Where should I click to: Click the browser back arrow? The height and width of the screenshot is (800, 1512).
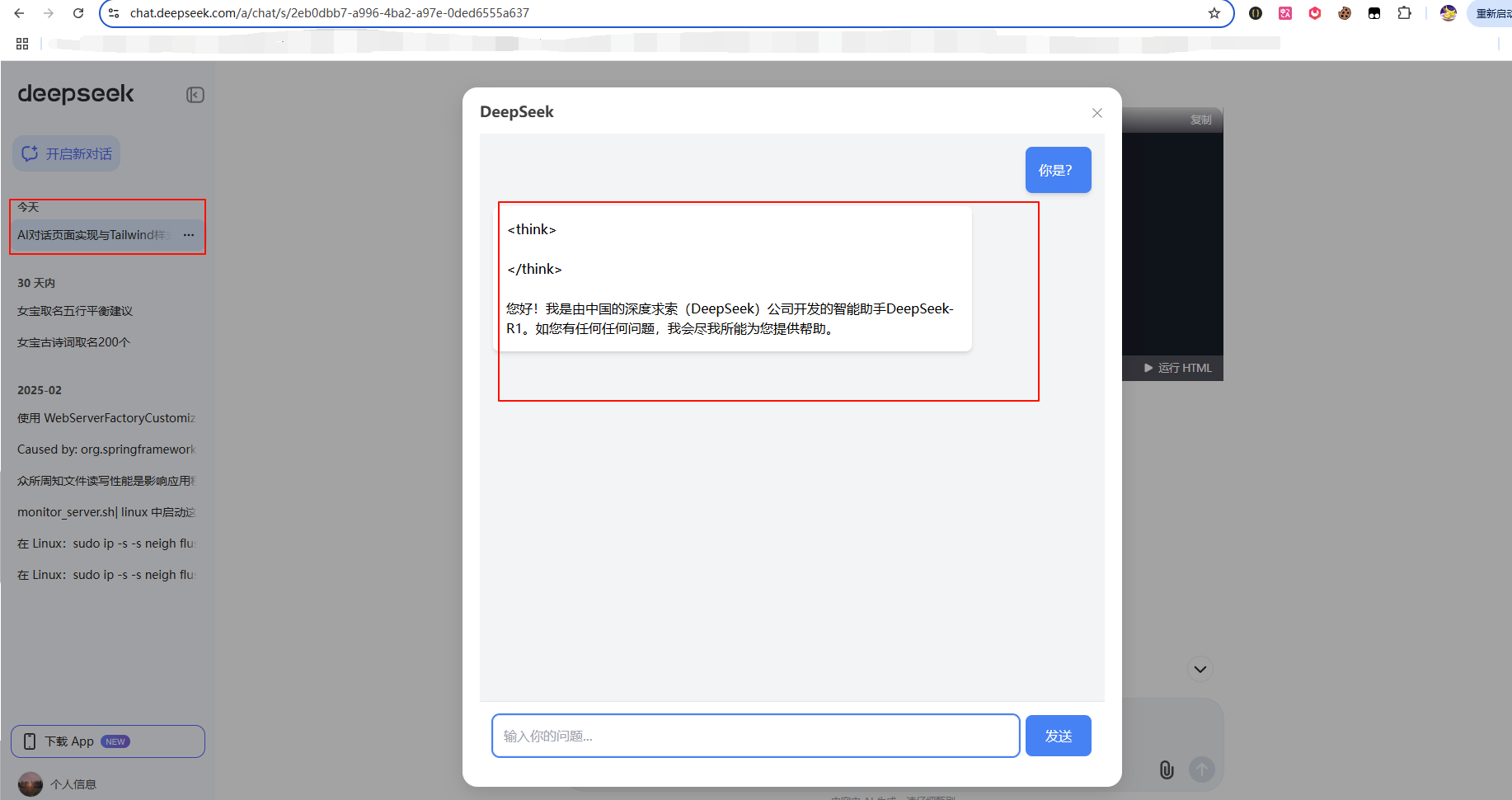point(19,13)
